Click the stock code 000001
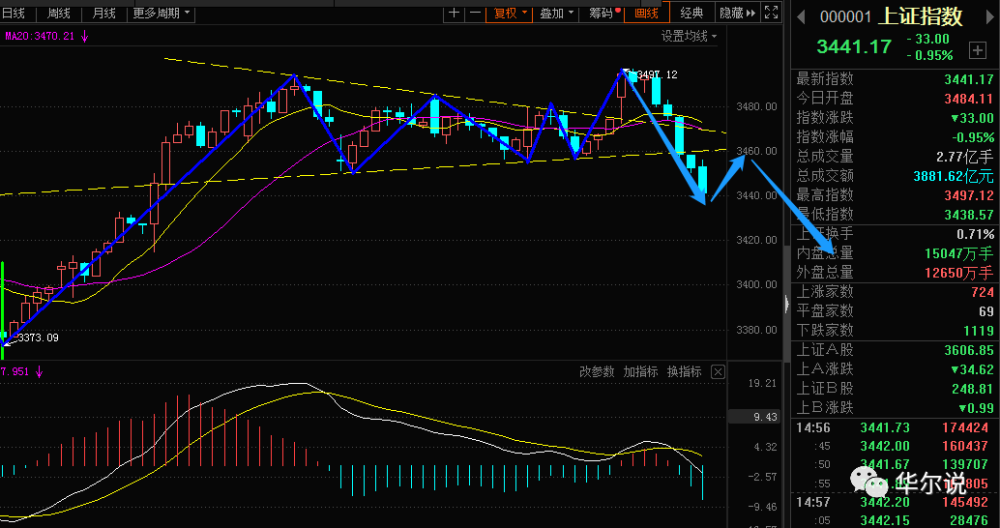Image resolution: width=1000 pixels, height=528 pixels. (x=845, y=17)
